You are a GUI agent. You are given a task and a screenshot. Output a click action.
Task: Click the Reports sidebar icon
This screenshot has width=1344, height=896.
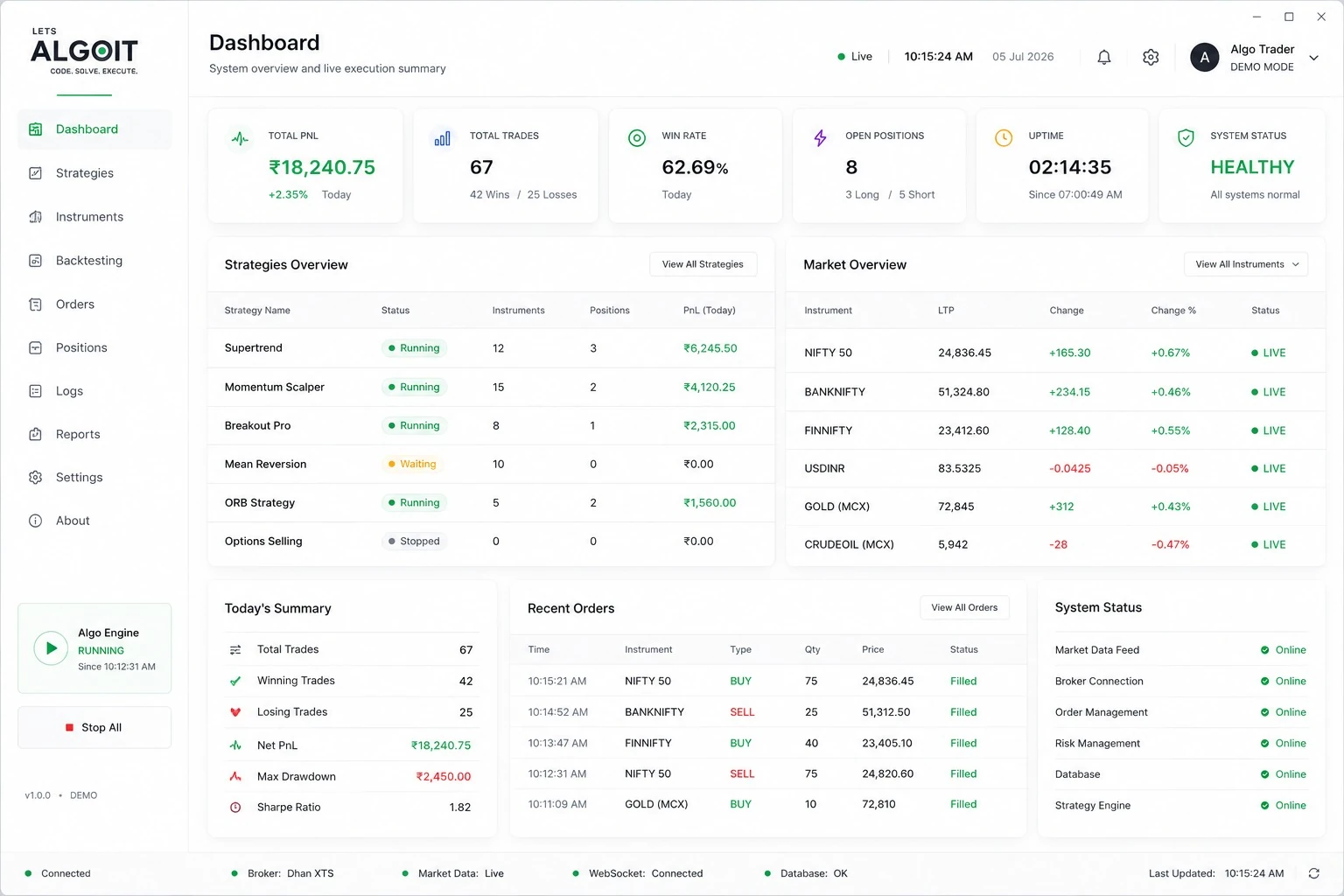click(x=35, y=434)
